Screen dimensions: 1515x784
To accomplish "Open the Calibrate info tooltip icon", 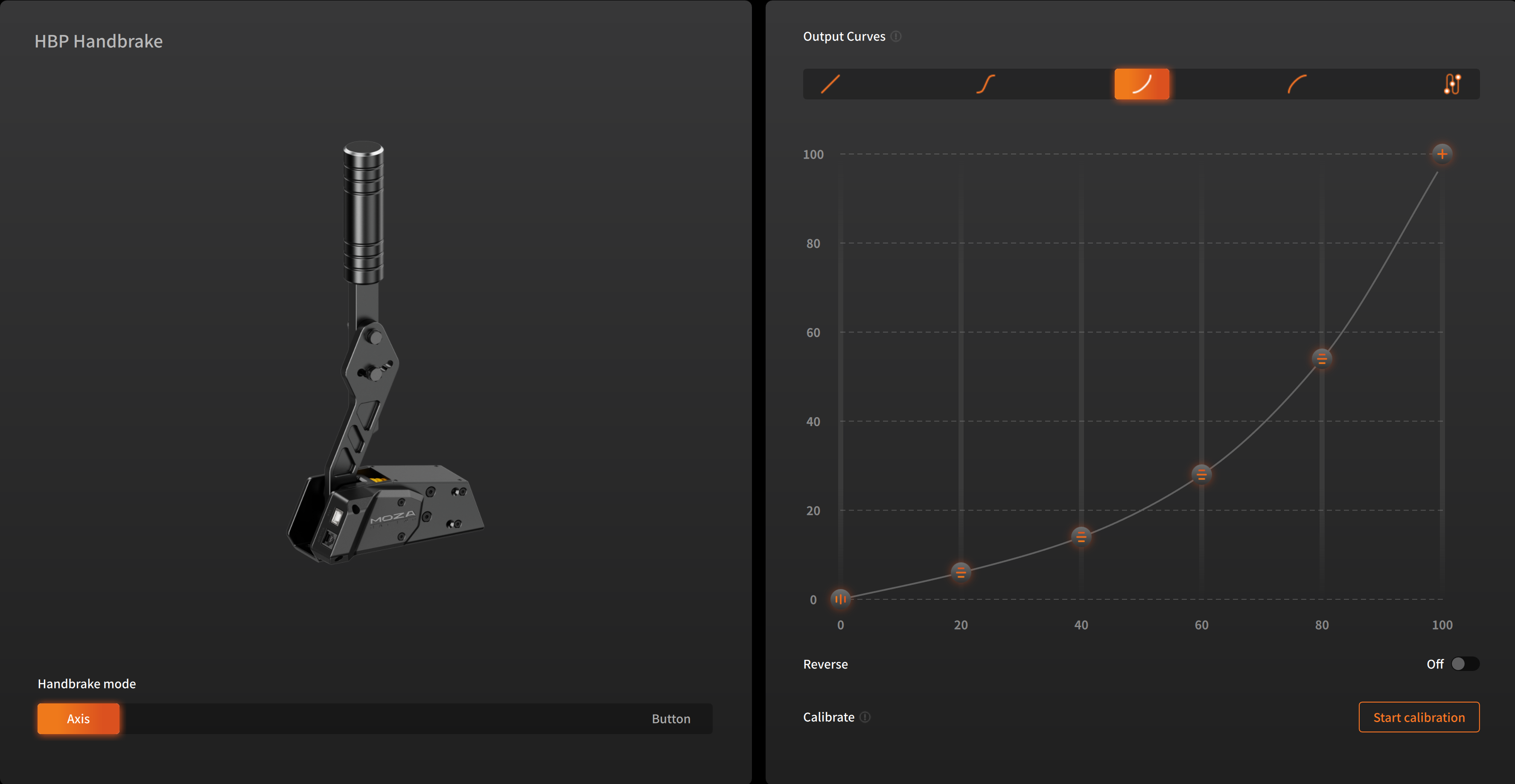I will point(865,717).
